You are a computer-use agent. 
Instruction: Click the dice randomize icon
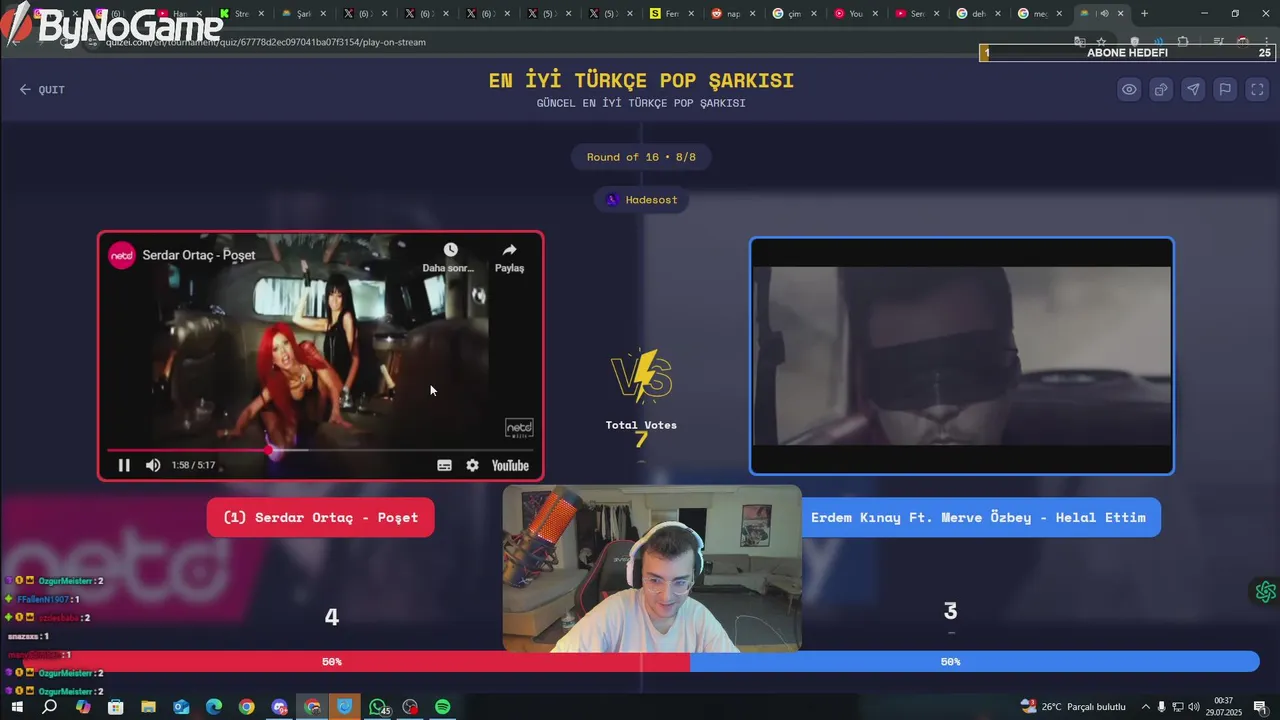point(1161,89)
